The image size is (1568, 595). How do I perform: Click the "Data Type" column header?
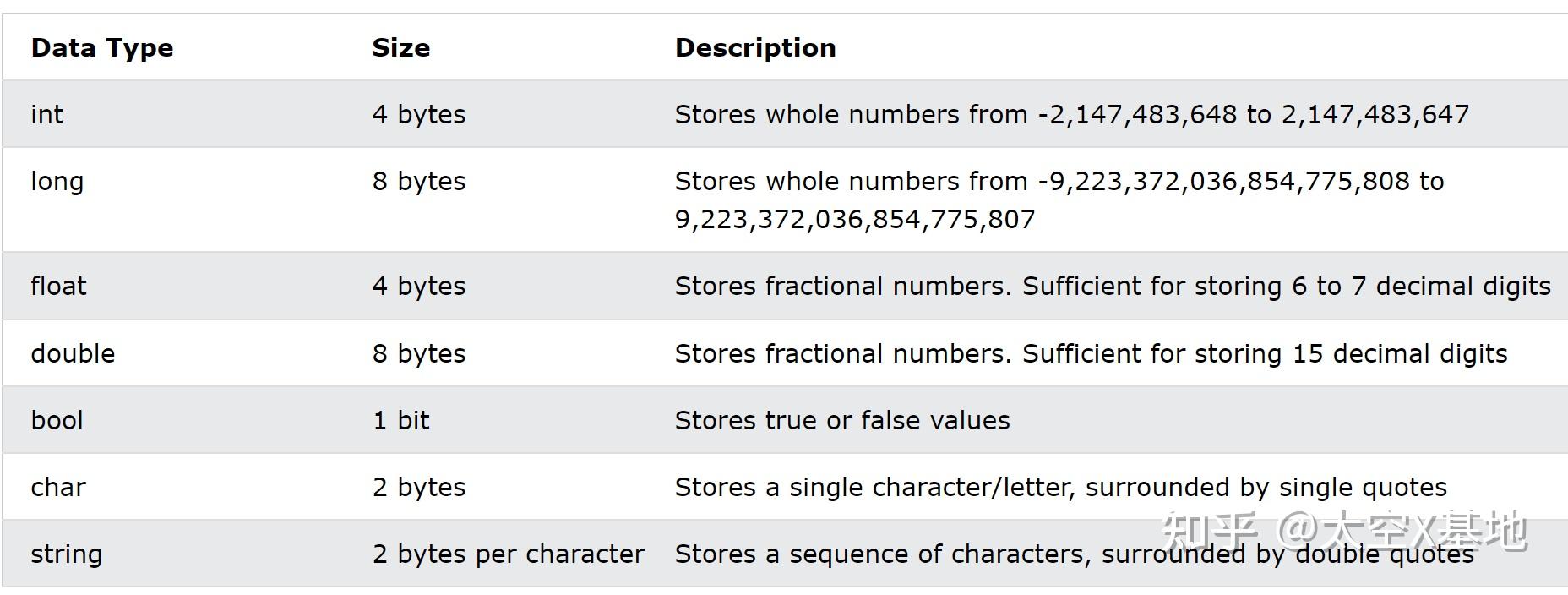pos(102,48)
